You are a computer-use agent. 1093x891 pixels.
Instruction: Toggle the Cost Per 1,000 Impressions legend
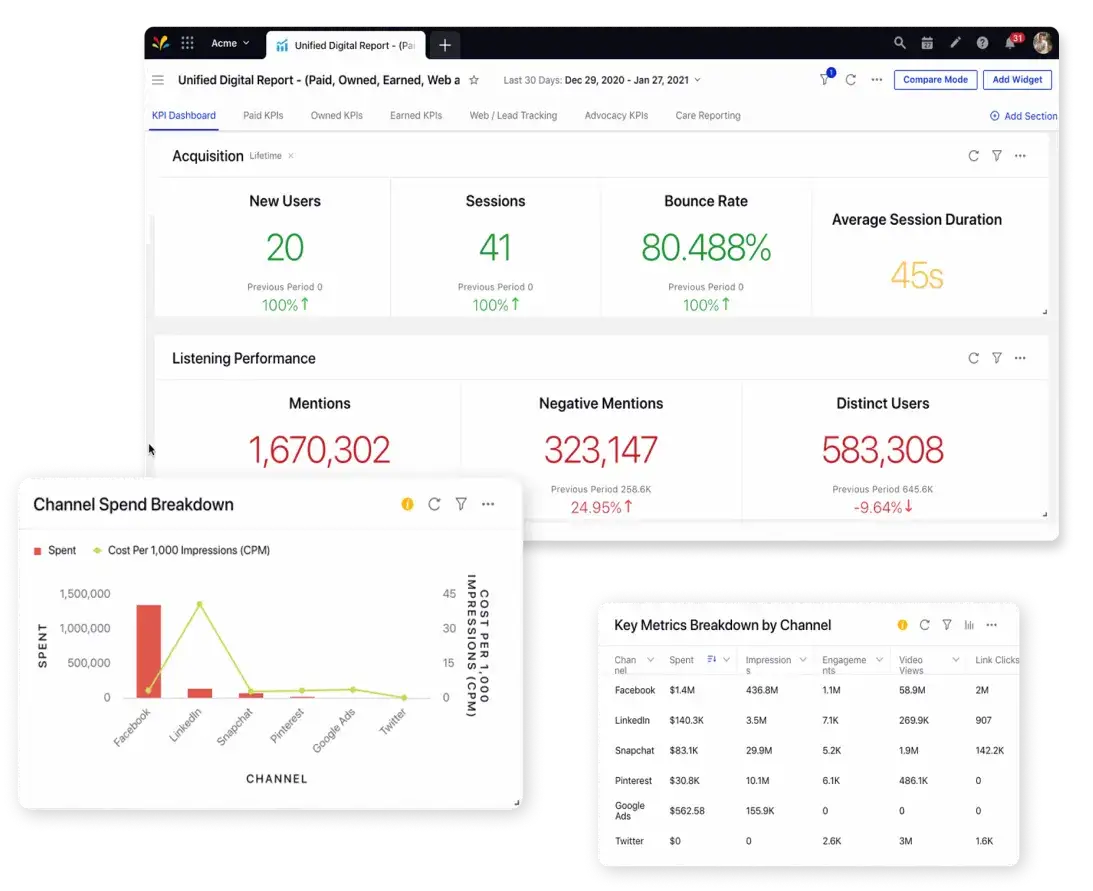coord(181,550)
